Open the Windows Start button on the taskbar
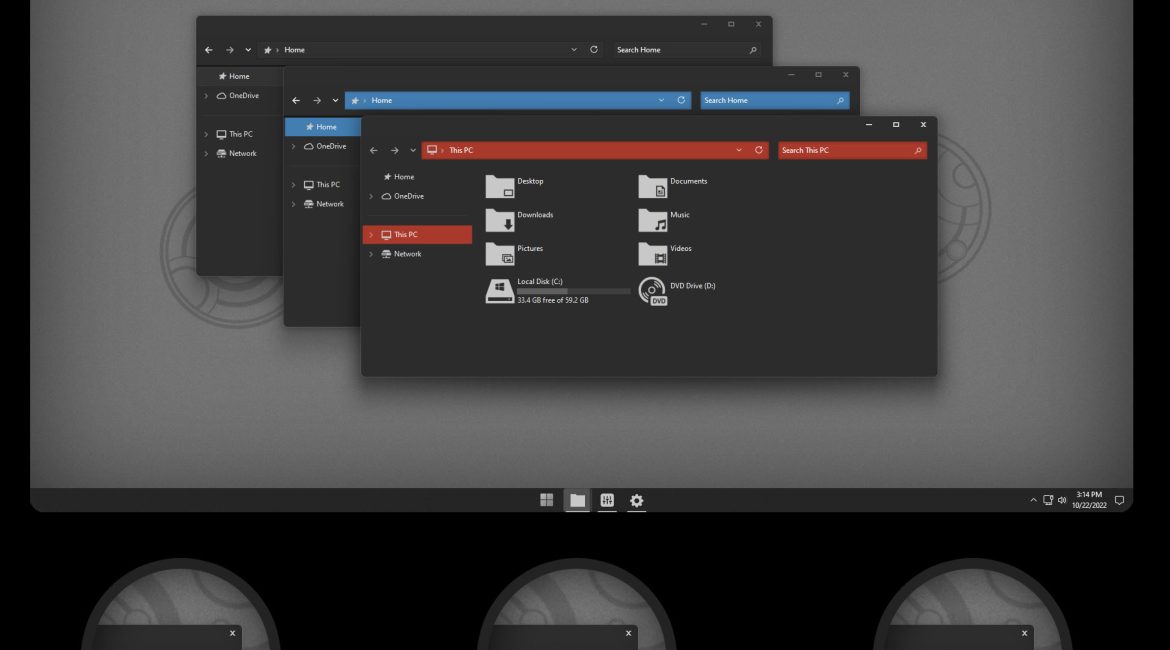Viewport: 1170px width, 650px height. [547, 500]
